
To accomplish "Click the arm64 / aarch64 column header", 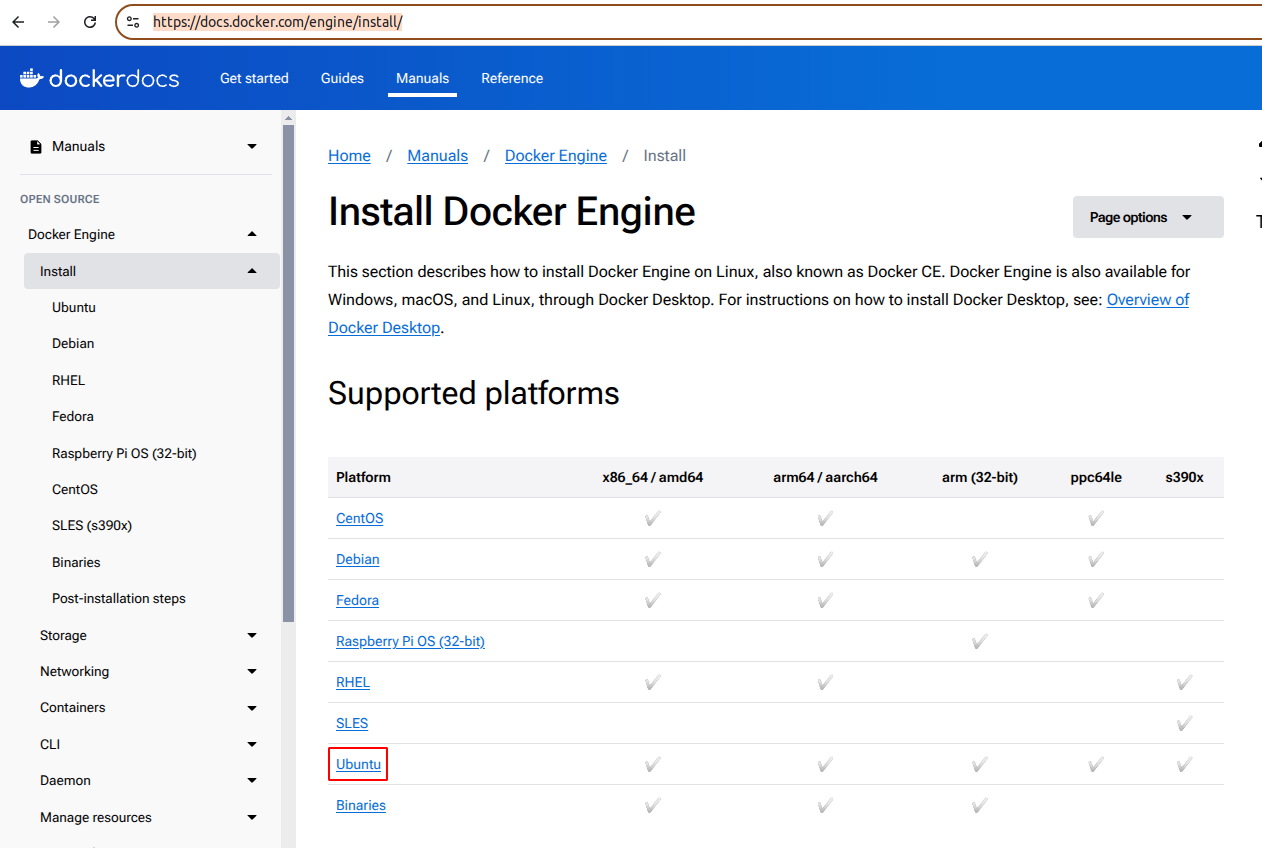I will coord(825,477).
